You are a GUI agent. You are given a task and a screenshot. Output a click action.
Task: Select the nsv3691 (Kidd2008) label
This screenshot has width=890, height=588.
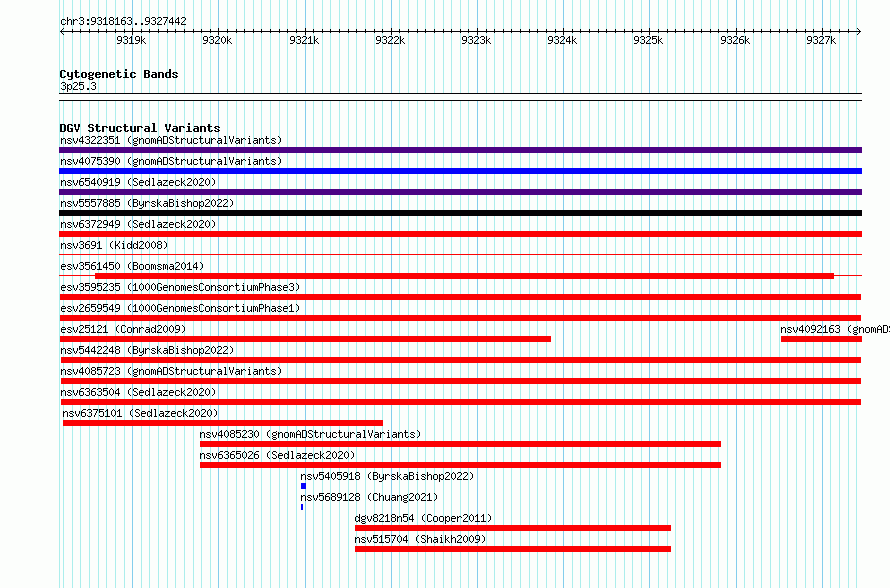[114, 245]
